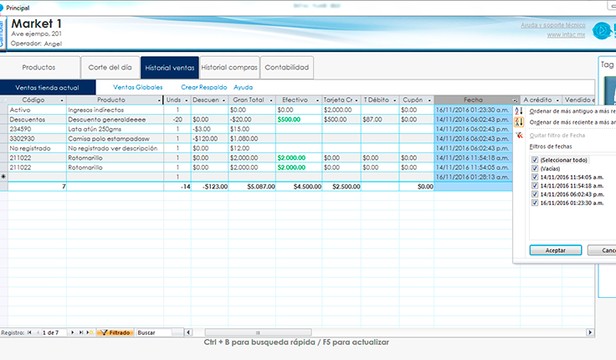Click the scroll right arrow of horizontal scrollbar
Image resolution: width=616 pixels, height=360 pixels.
[x=590, y=332]
